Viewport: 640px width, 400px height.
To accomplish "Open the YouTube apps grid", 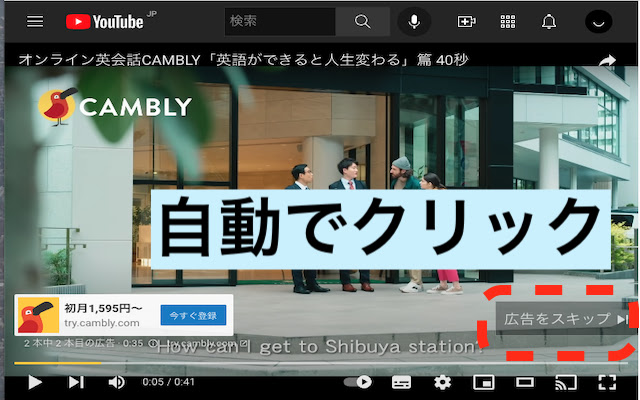I will (508, 21).
